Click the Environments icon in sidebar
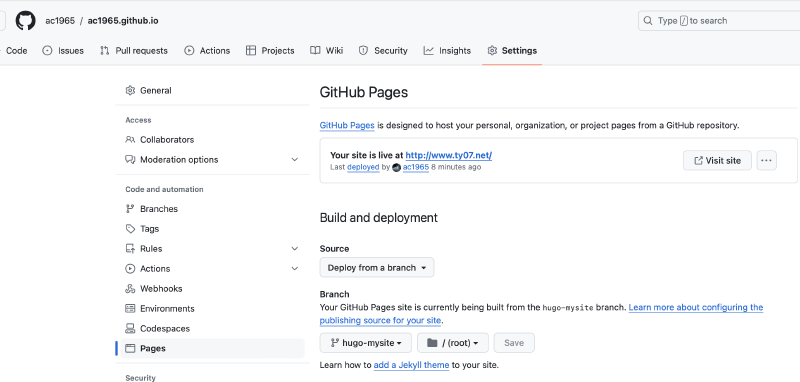The height and width of the screenshot is (382, 800). [x=130, y=309]
